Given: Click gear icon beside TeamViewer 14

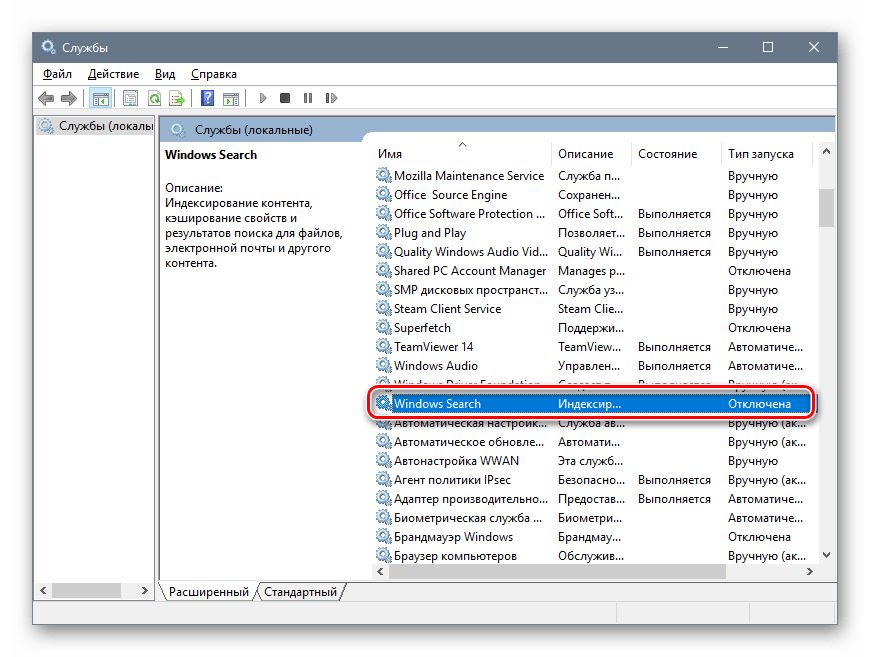Looking at the screenshot, I should (x=383, y=346).
